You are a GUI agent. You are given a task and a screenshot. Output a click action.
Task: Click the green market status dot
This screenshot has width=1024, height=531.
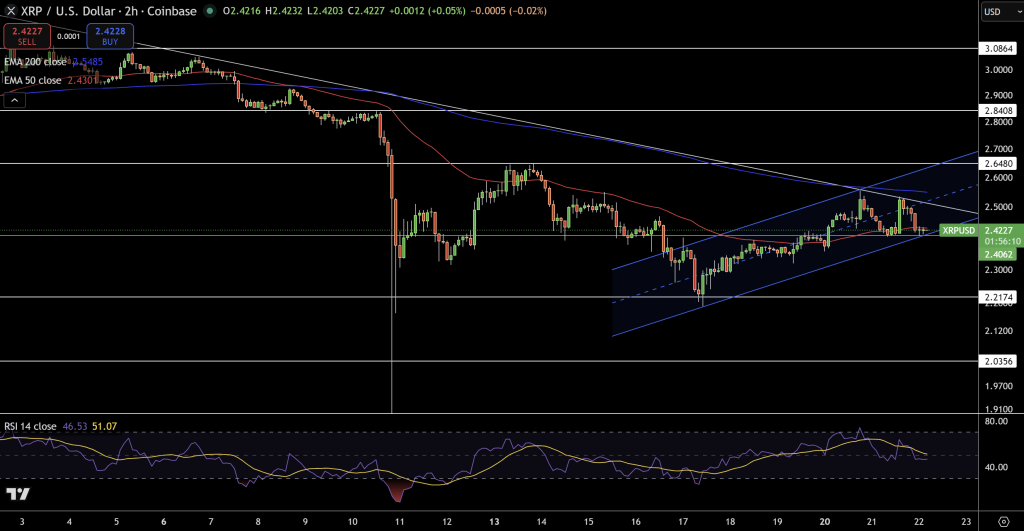[209, 11]
